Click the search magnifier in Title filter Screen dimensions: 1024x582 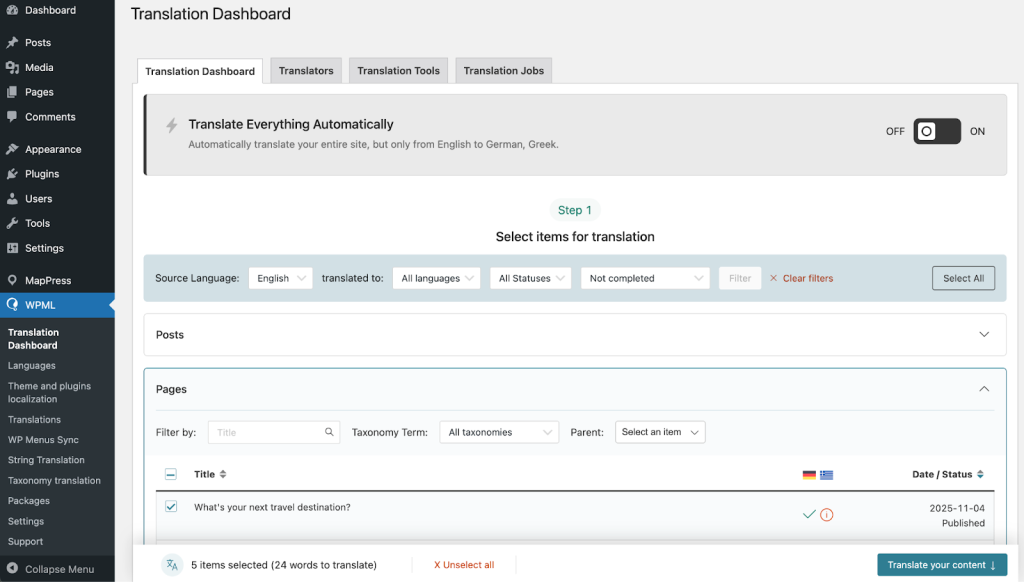[329, 432]
